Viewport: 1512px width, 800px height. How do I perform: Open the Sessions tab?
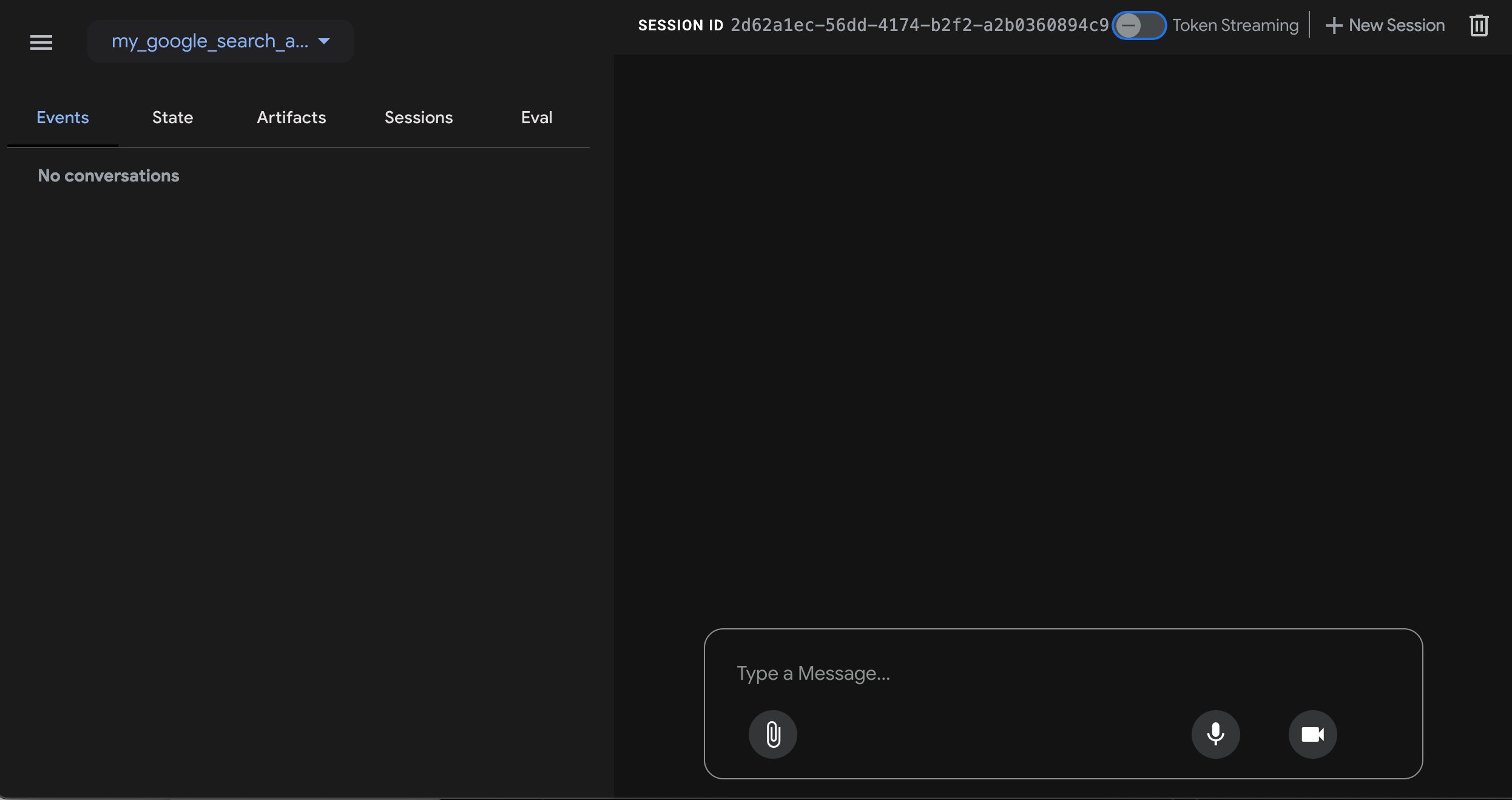pyautogui.click(x=419, y=118)
